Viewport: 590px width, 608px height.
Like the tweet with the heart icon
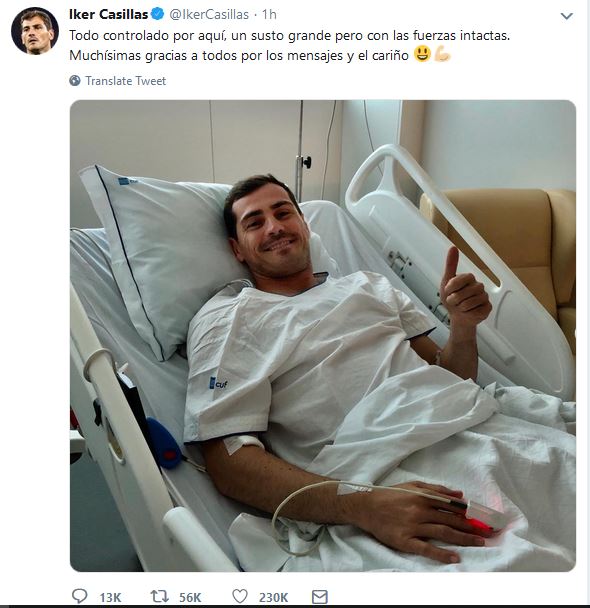pyautogui.click(x=240, y=596)
